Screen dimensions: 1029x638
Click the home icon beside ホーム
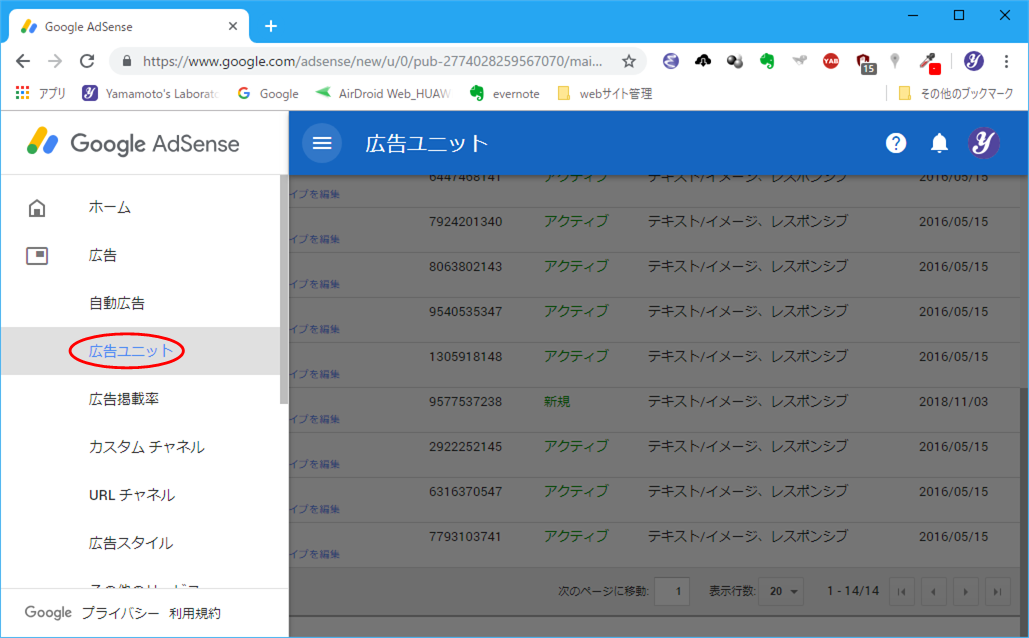pyautogui.click(x=37, y=208)
